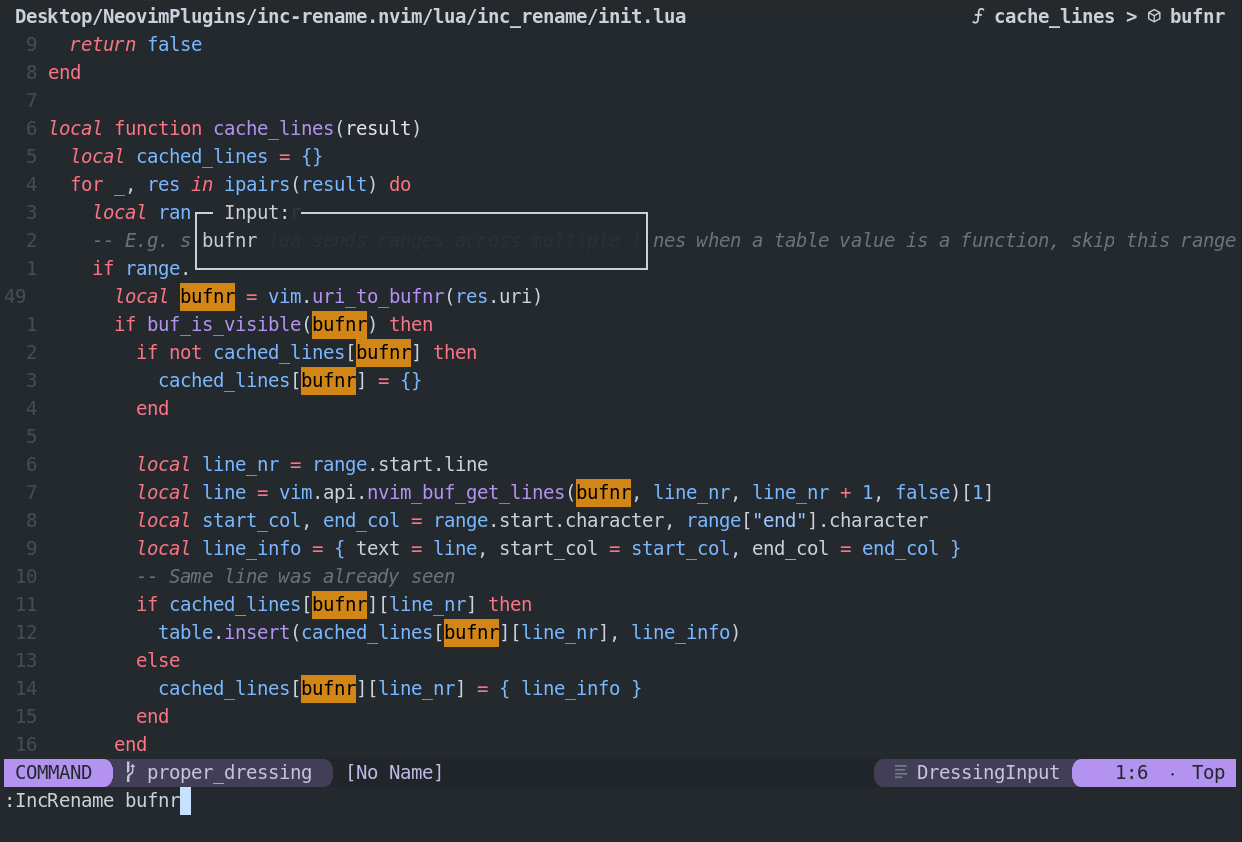This screenshot has height=842, width=1242.
Task: Click the cursor in the IncRename command line
Action: pyautogui.click(x=183, y=800)
